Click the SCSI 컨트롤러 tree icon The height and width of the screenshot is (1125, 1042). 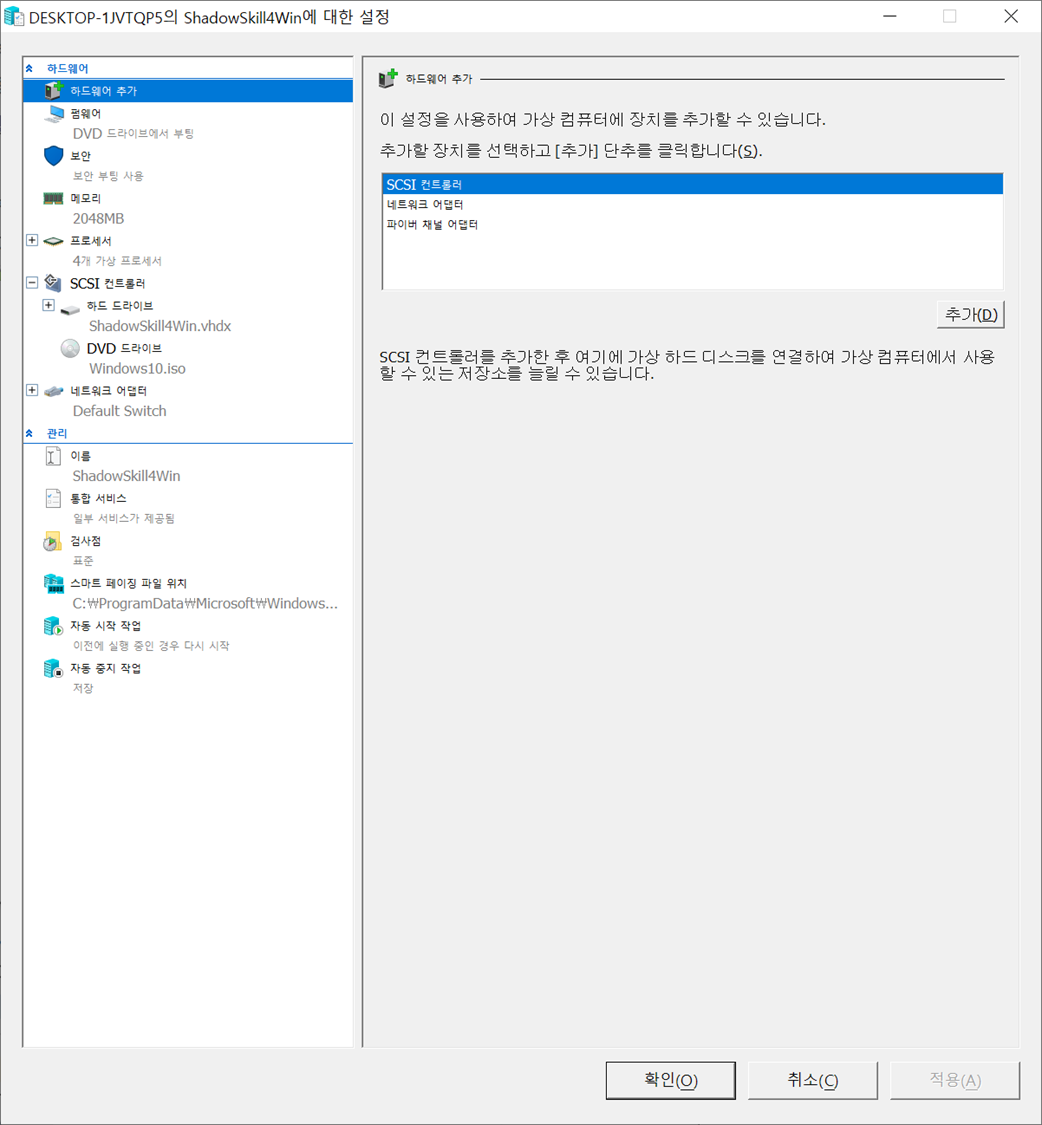click(x=53, y=283)
